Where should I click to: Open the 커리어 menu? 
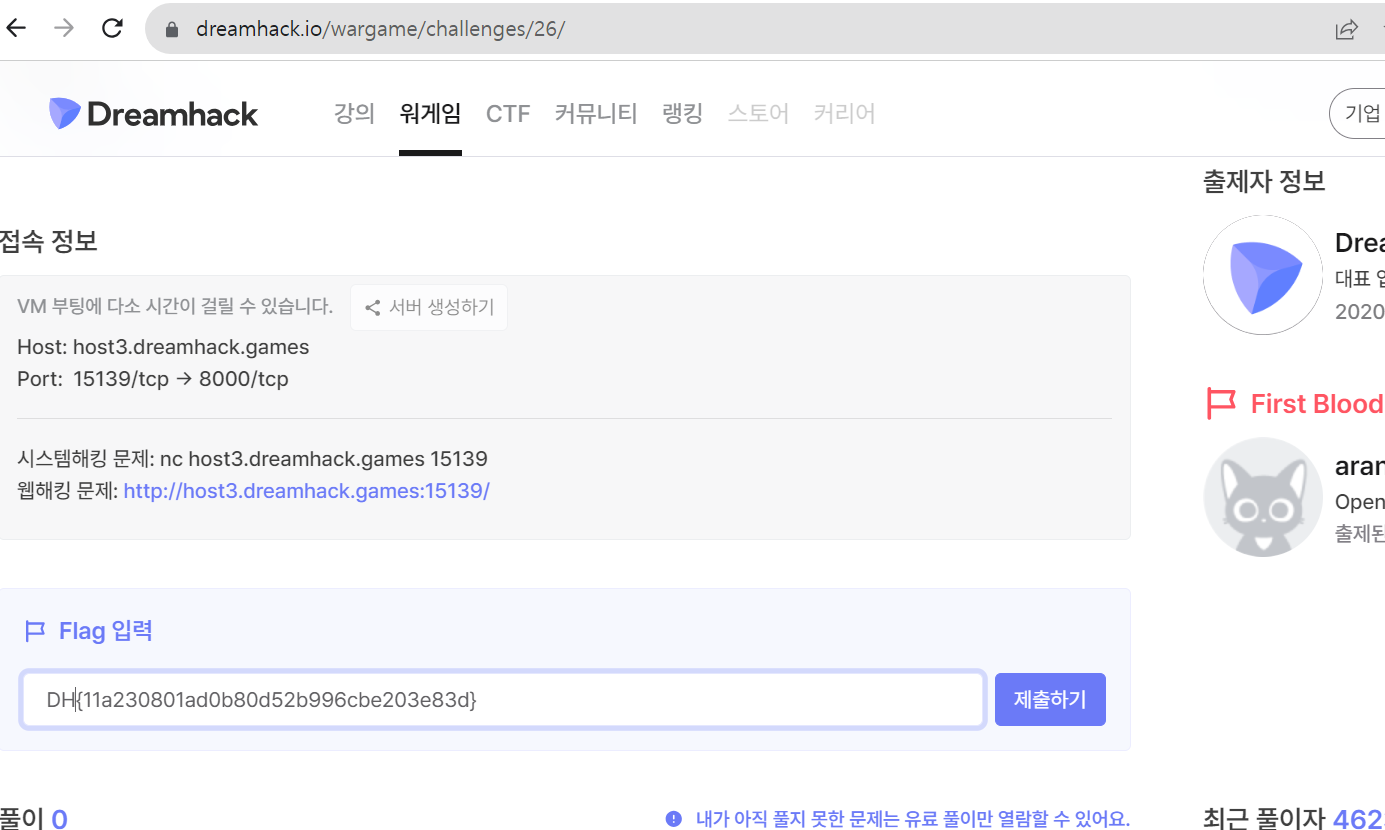pos(844,113)
